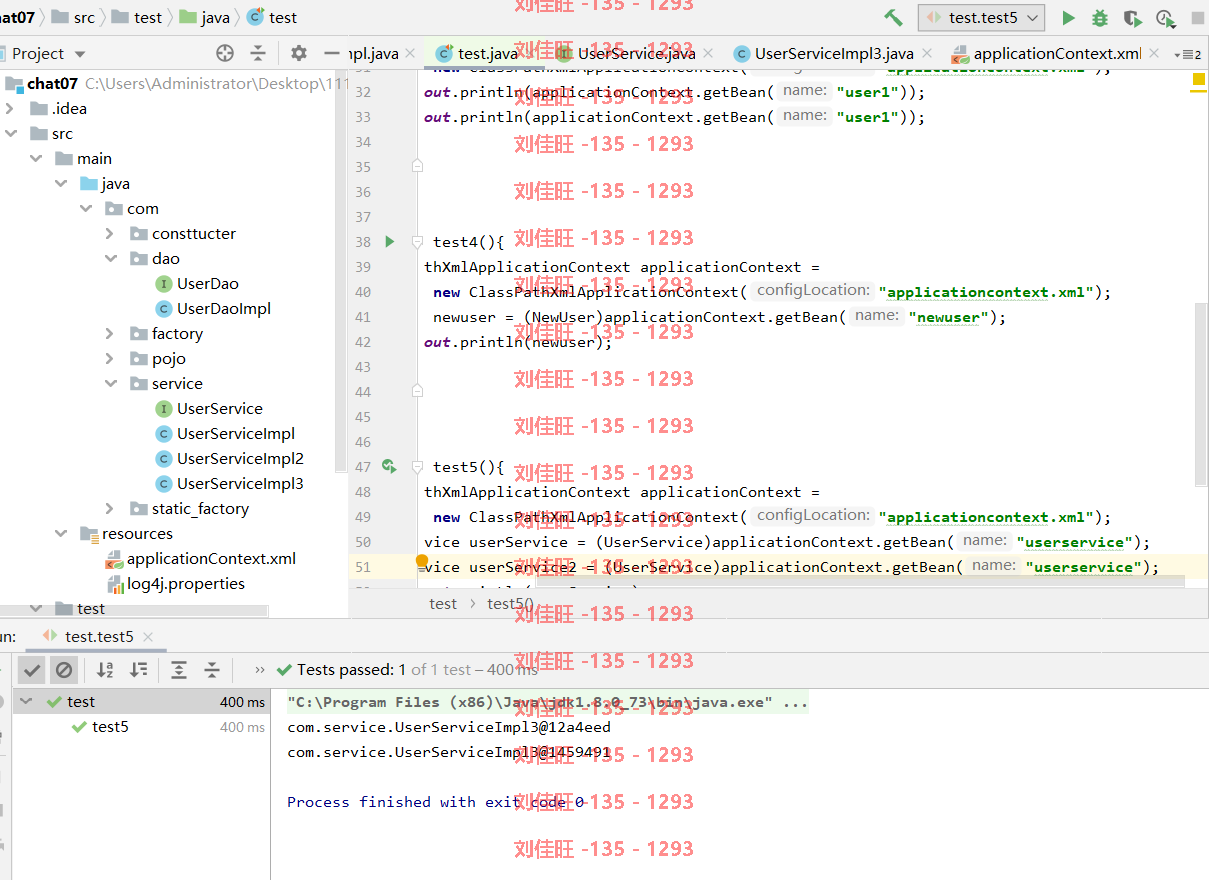The width and height of the screenshot is (1209, 880).
Task: Collapse all in the Project panel header
Action: coord(258,54)
